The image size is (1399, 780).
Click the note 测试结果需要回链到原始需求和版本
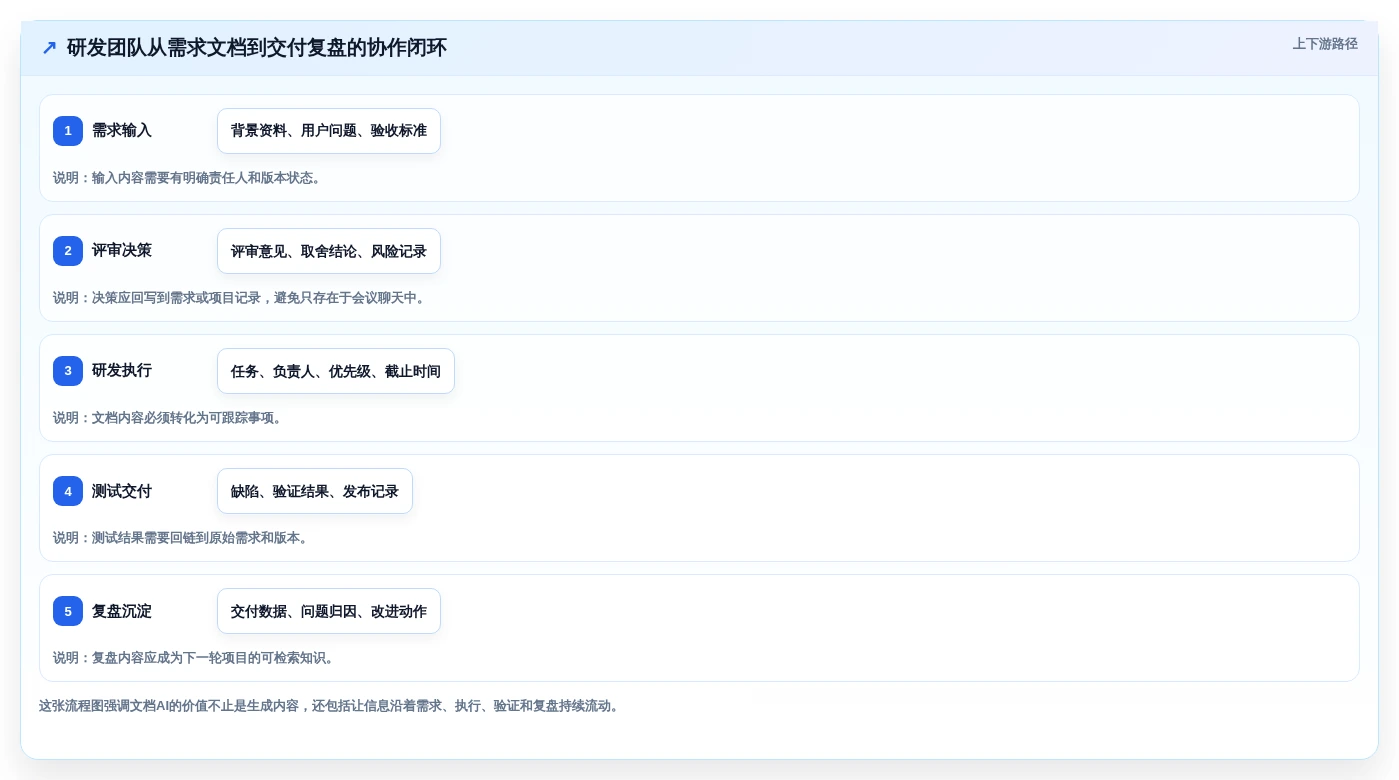[181, 538]
